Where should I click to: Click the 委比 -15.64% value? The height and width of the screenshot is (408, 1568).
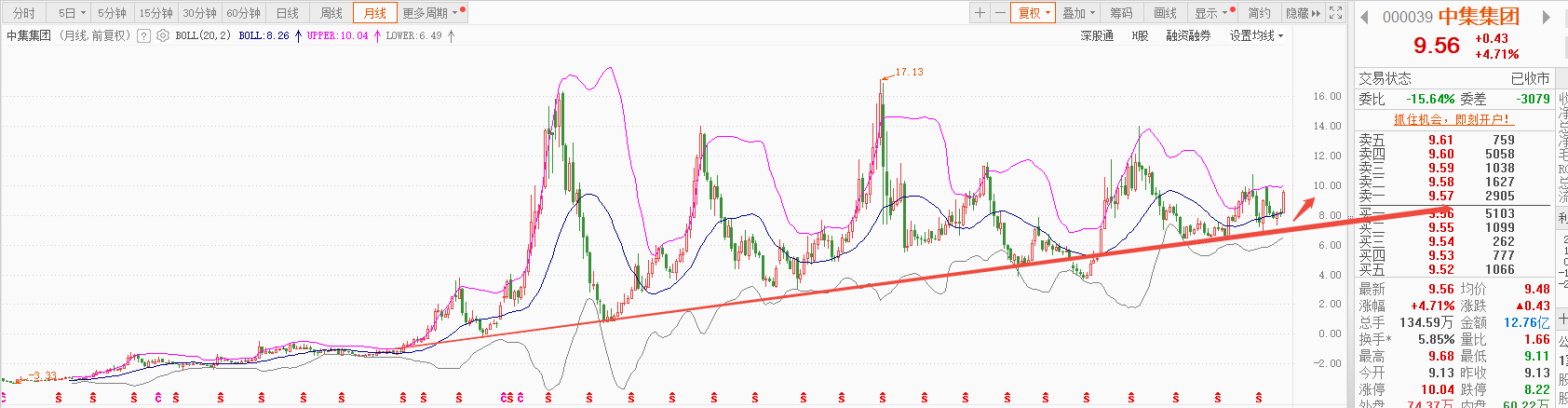[1430, 99]
